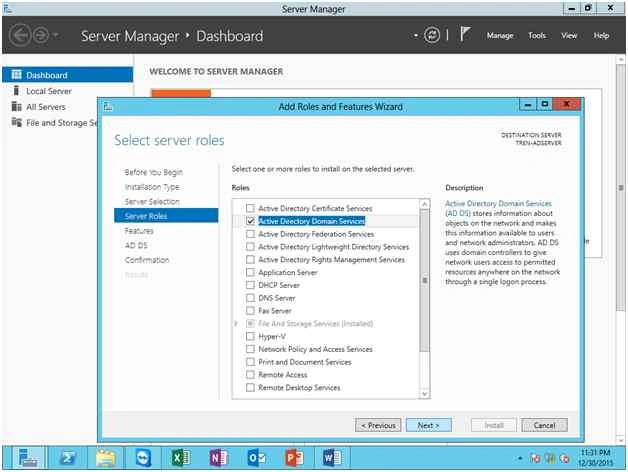Viewport: 628px width, 472px height.
Task: Check the Application Server role
Action: [x=250, y=272]
